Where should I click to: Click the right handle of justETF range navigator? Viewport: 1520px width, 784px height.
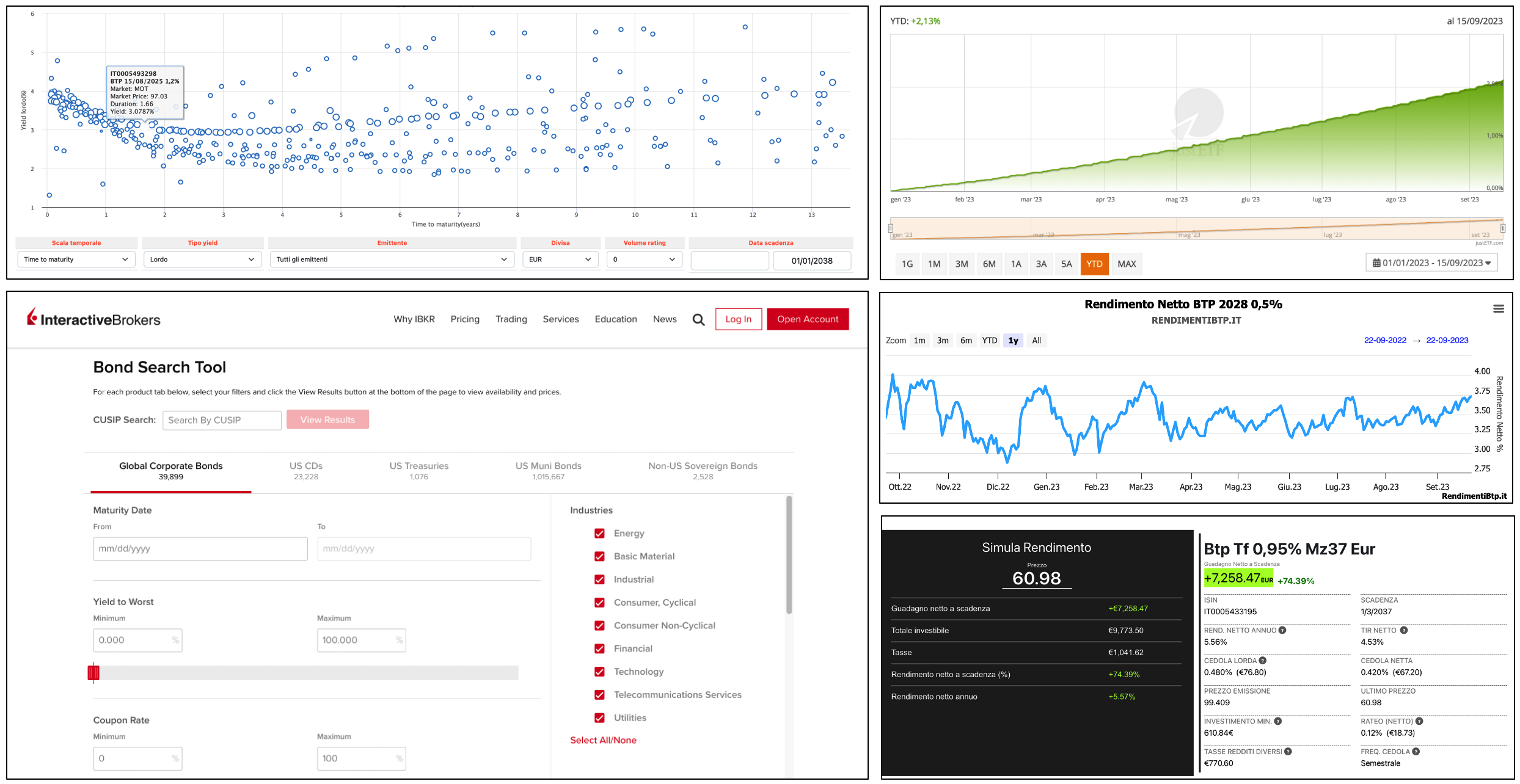[x=1502, y=228]
